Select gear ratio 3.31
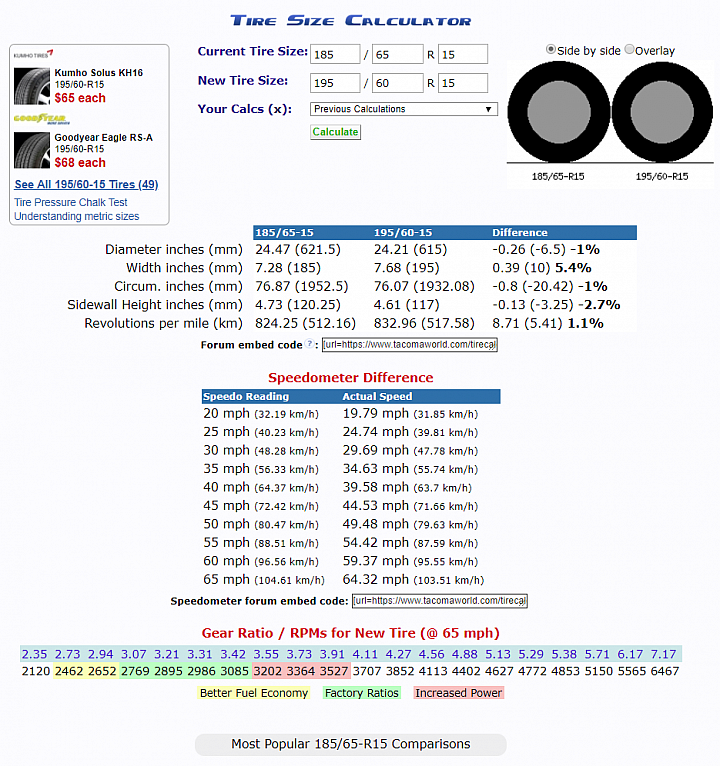 tap(200, 654)
